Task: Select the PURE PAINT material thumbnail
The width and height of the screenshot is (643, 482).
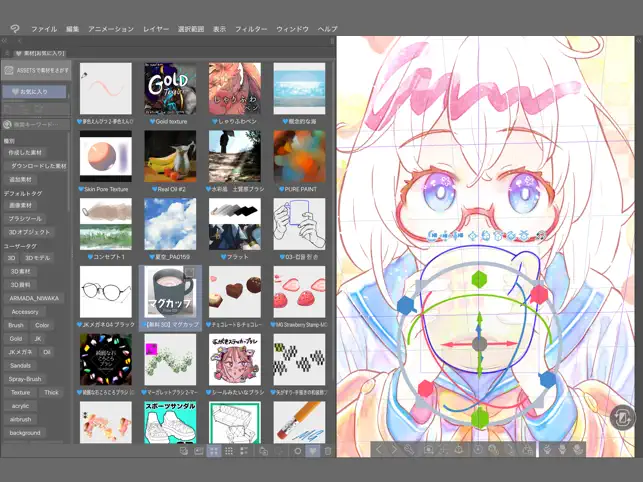Action: pos(299,156)
